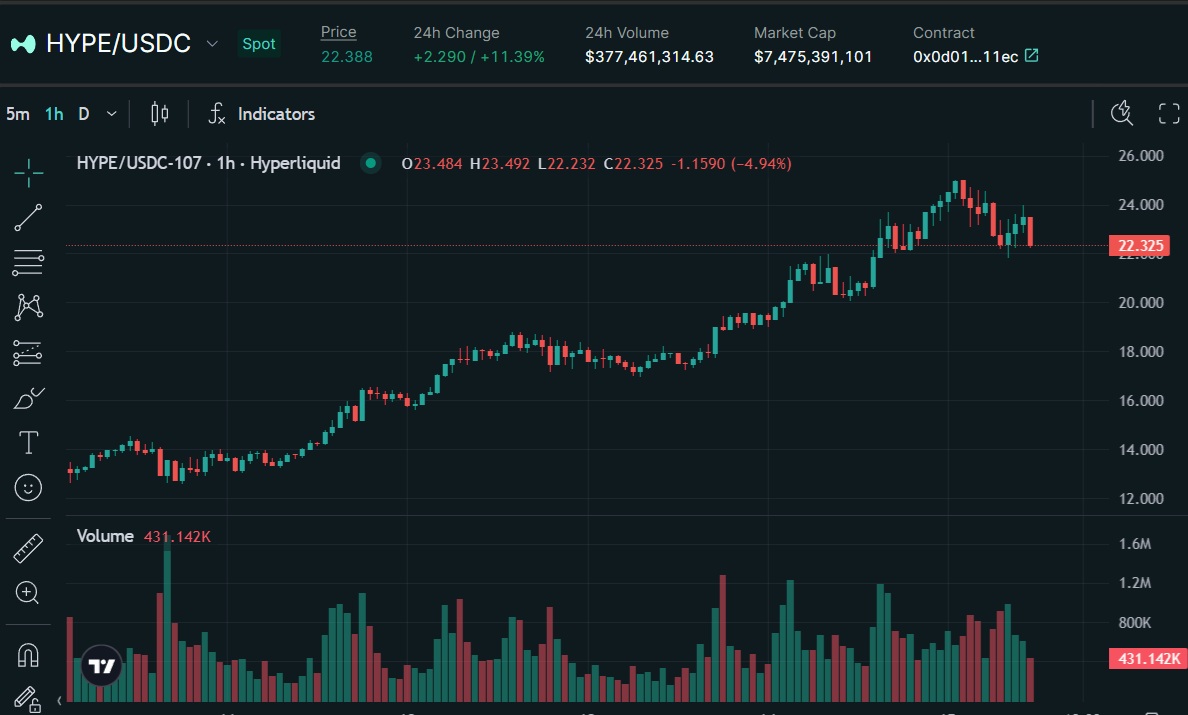Select the ruler measure tool
1188x715 pixels.
[x=29, y=549]
